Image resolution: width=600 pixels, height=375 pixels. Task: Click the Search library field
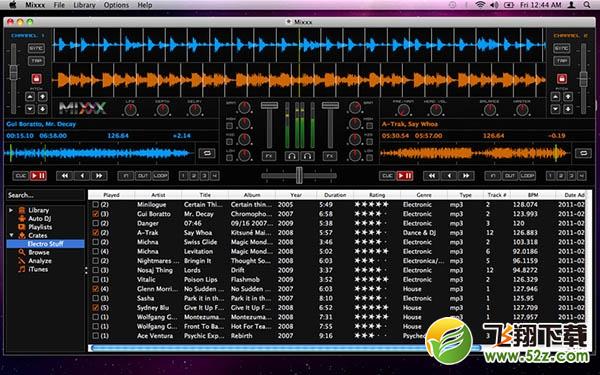click(x=45, y=195)
